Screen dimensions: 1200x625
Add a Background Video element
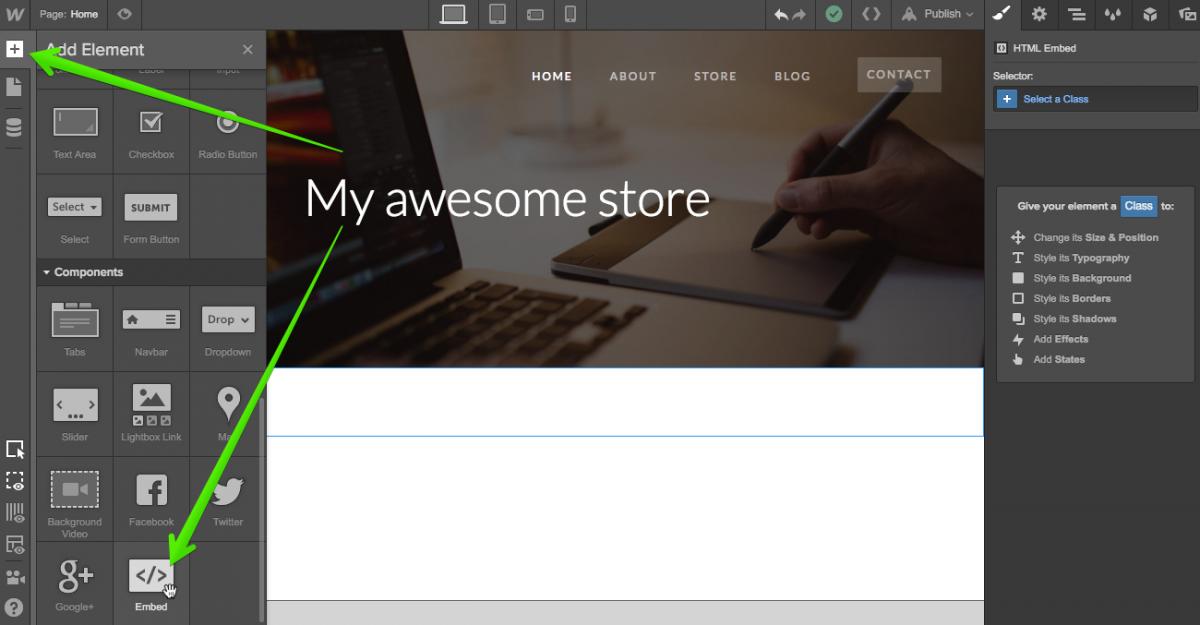[75, 490]
